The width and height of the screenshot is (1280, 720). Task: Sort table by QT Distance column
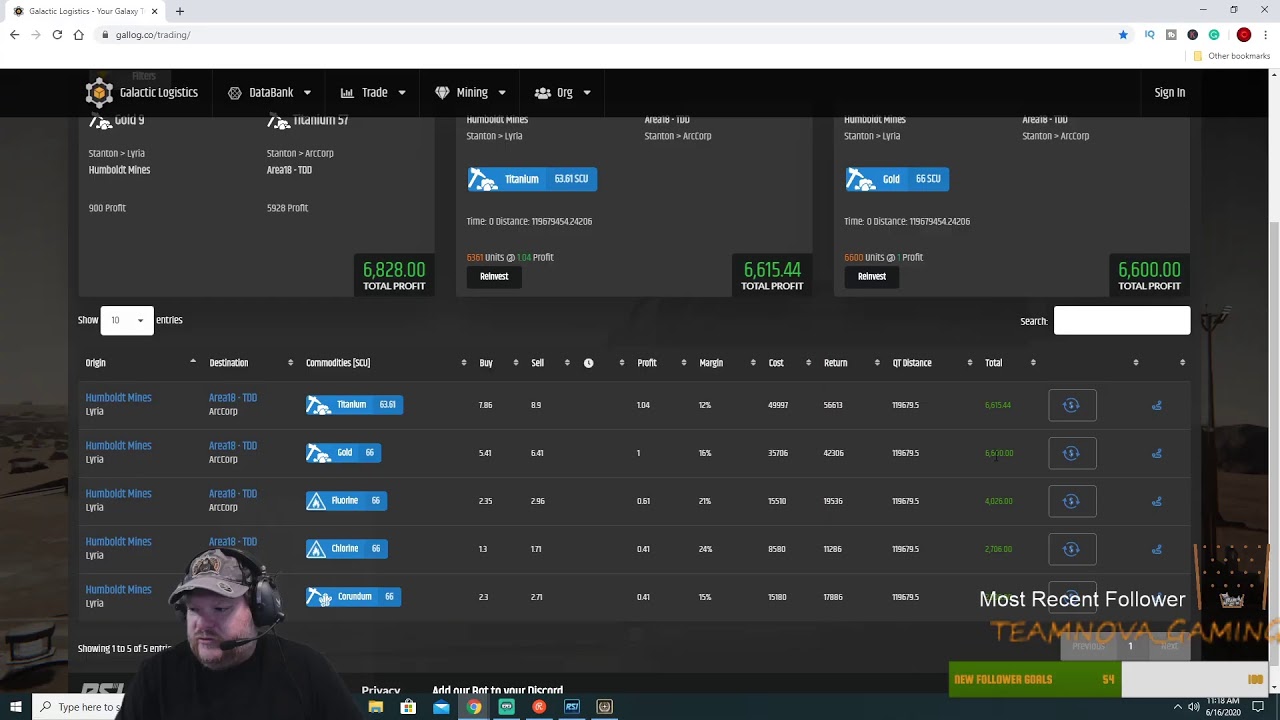(932, 363)
